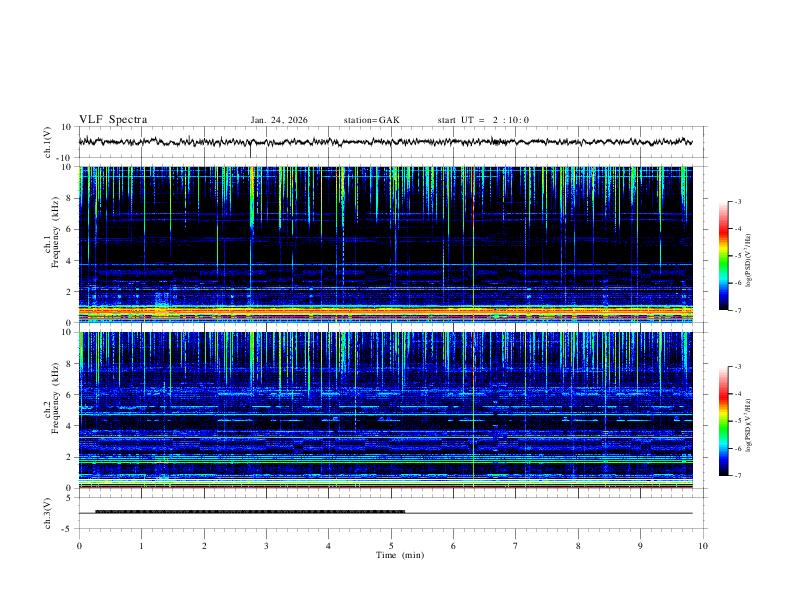Click the bright vertical line near 6.3 min in ch.1

coord(473,244)
